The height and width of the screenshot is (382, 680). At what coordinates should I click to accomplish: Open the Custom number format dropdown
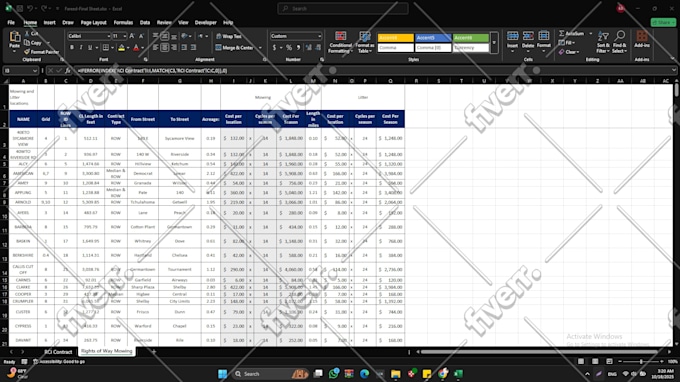click(x=320, y=36)
